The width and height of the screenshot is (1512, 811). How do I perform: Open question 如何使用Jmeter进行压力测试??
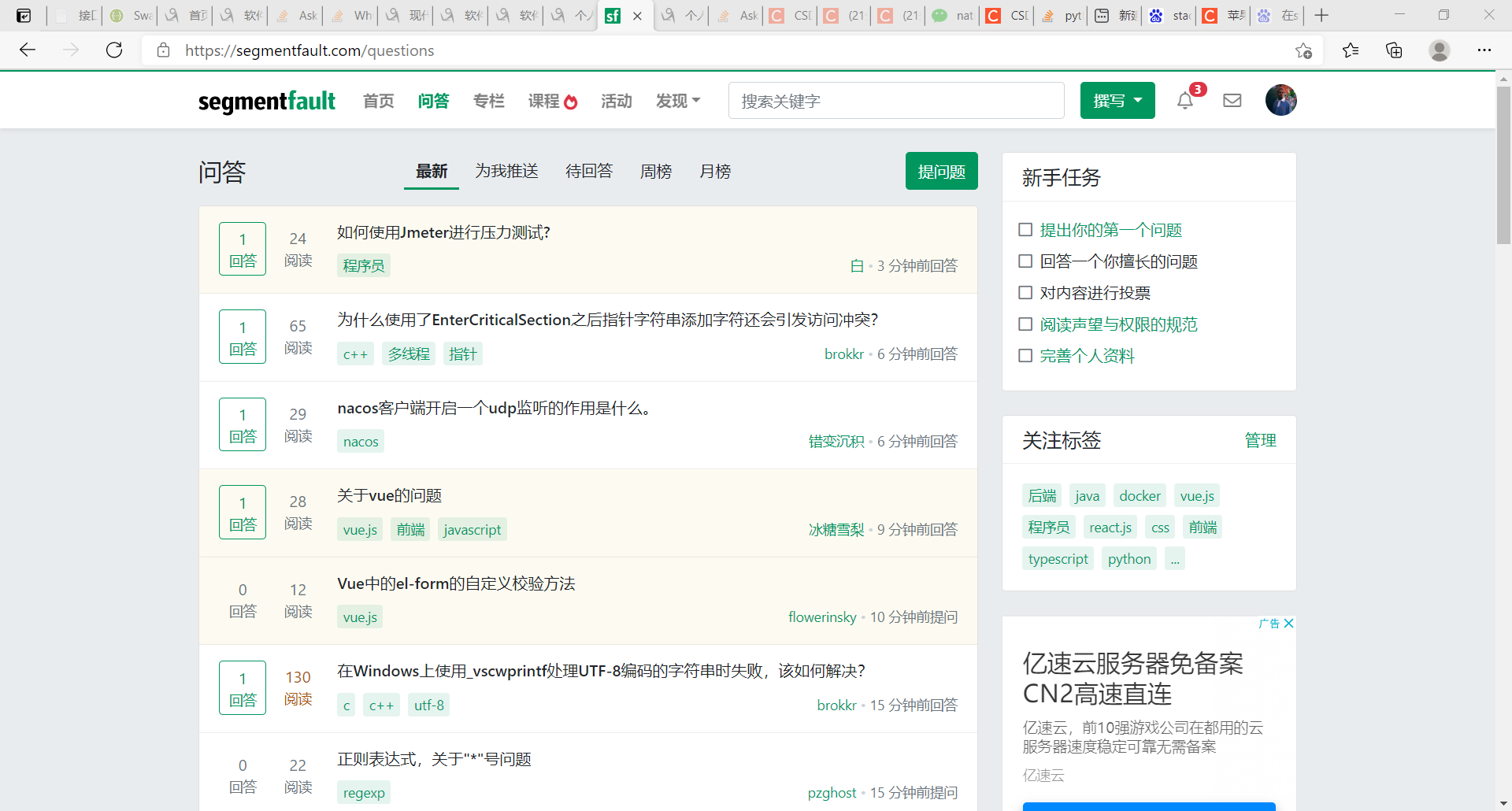[x=443, y=232]
